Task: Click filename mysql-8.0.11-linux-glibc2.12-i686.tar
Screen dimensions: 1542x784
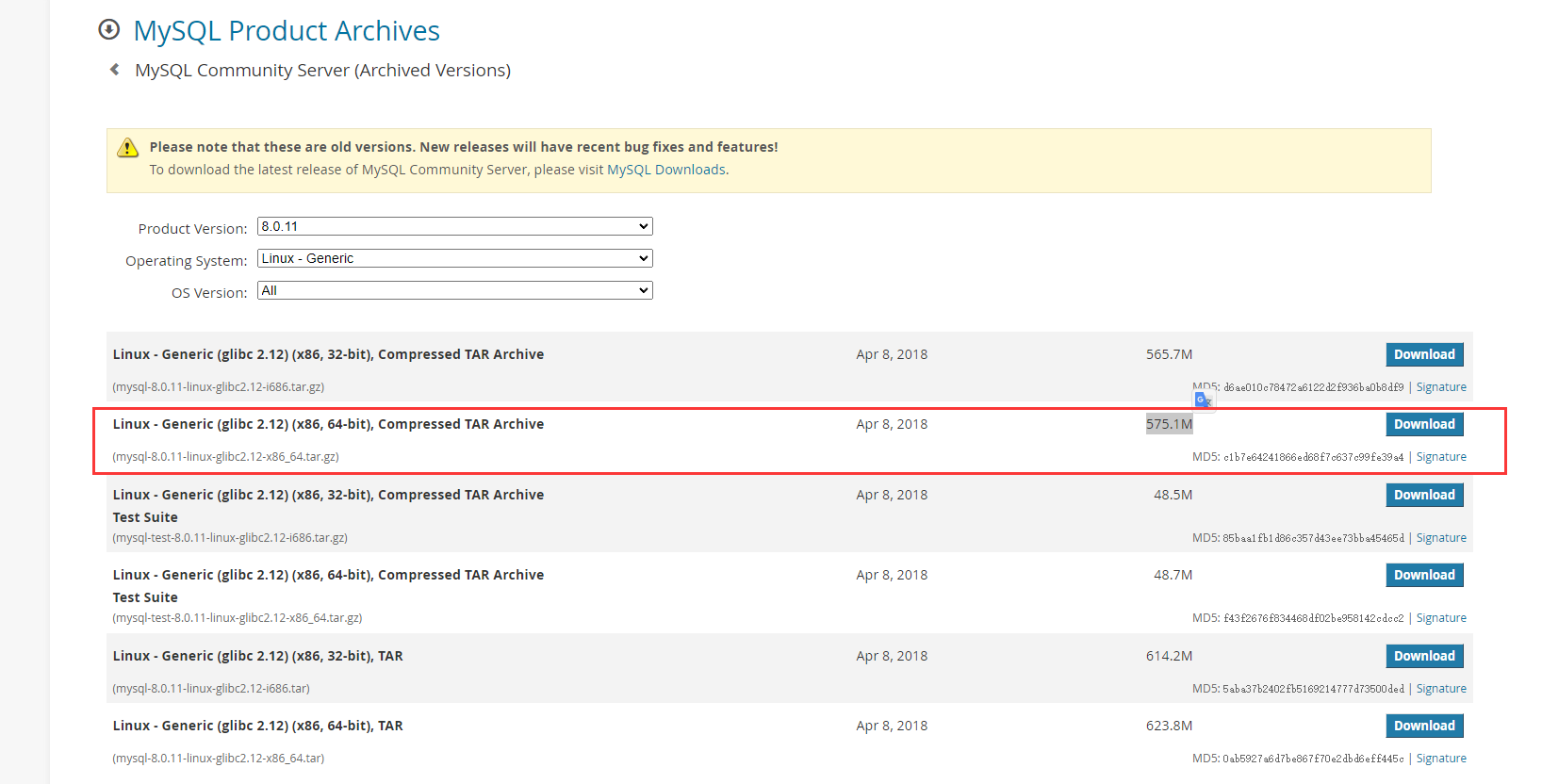Action: [x=211, y=689]
